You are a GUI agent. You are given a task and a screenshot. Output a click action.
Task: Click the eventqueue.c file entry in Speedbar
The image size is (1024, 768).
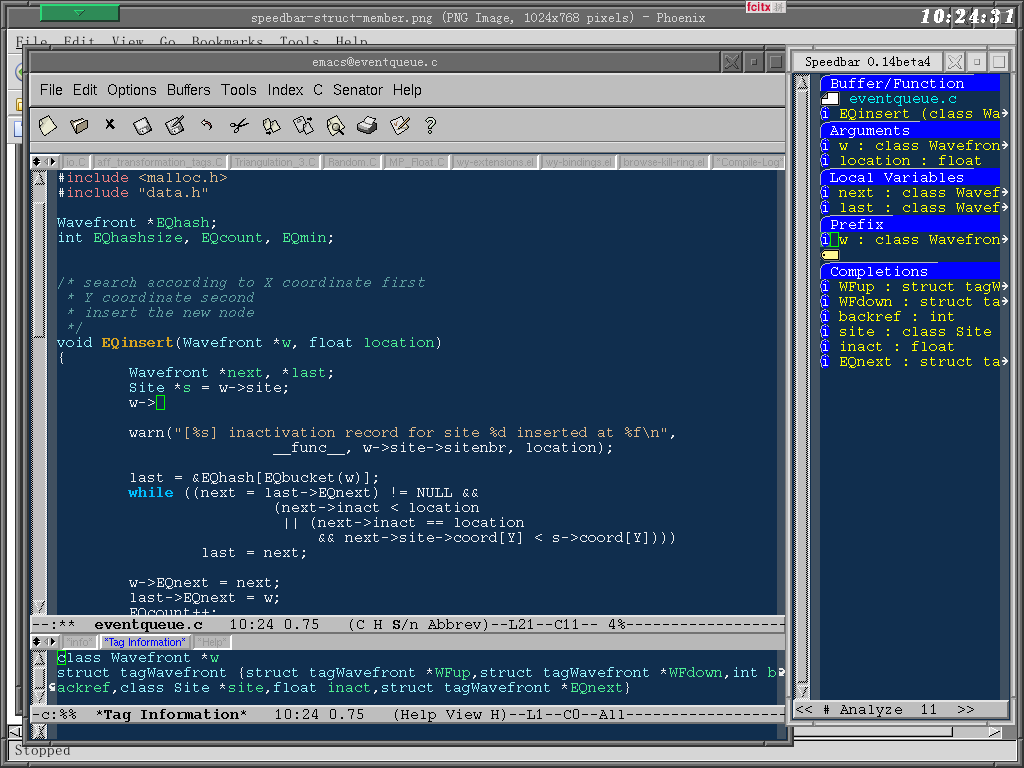[902, 99]
